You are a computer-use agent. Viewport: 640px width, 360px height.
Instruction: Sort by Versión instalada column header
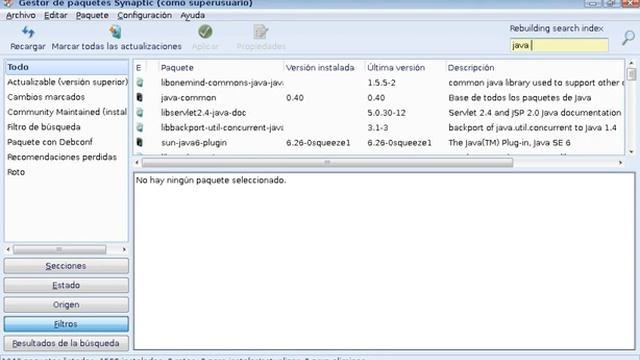[324, 68]
